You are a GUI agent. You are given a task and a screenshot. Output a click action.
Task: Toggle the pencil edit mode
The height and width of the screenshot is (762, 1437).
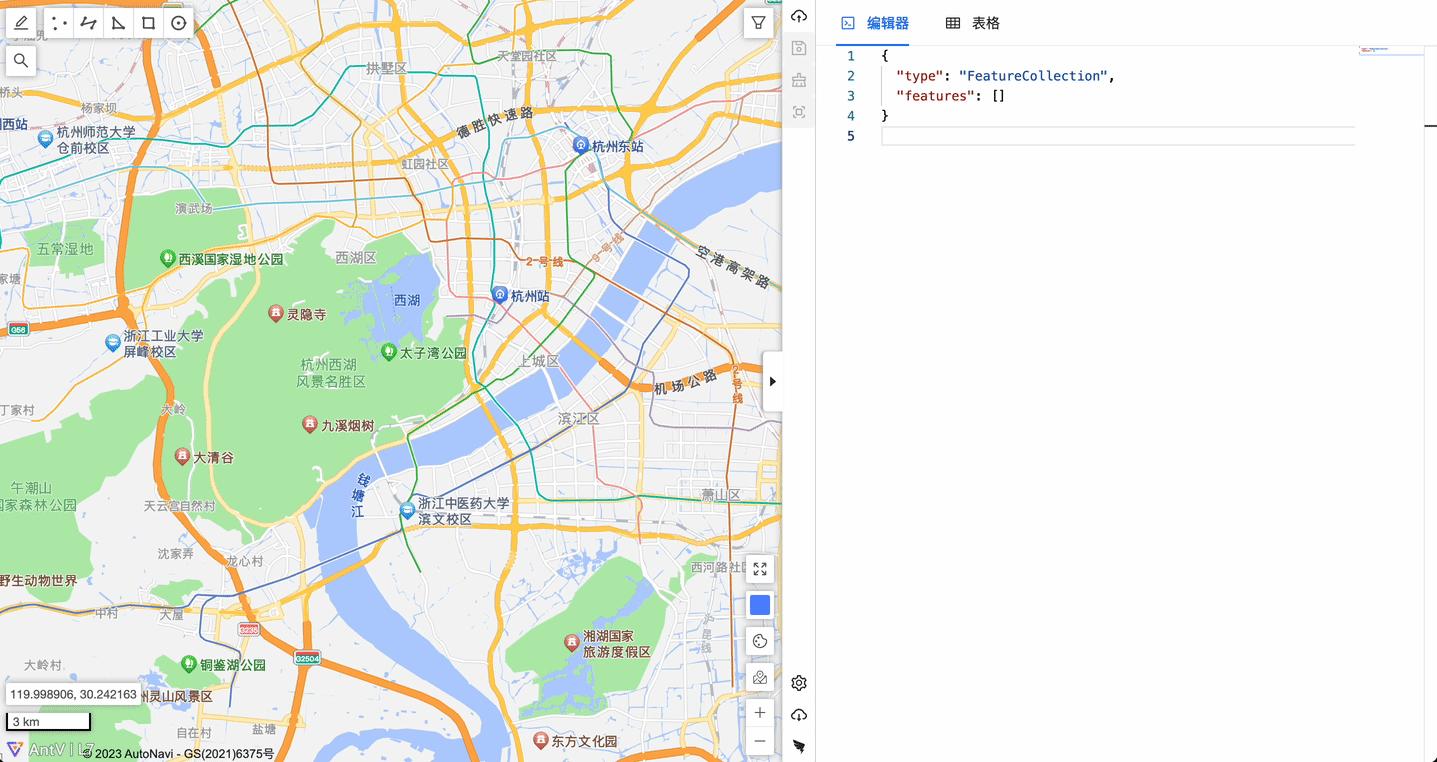click(x=21, y=22)
